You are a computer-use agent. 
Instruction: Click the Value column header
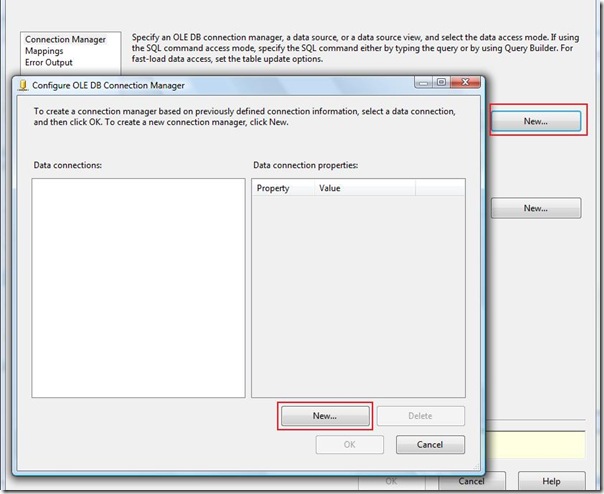point(365,188)
